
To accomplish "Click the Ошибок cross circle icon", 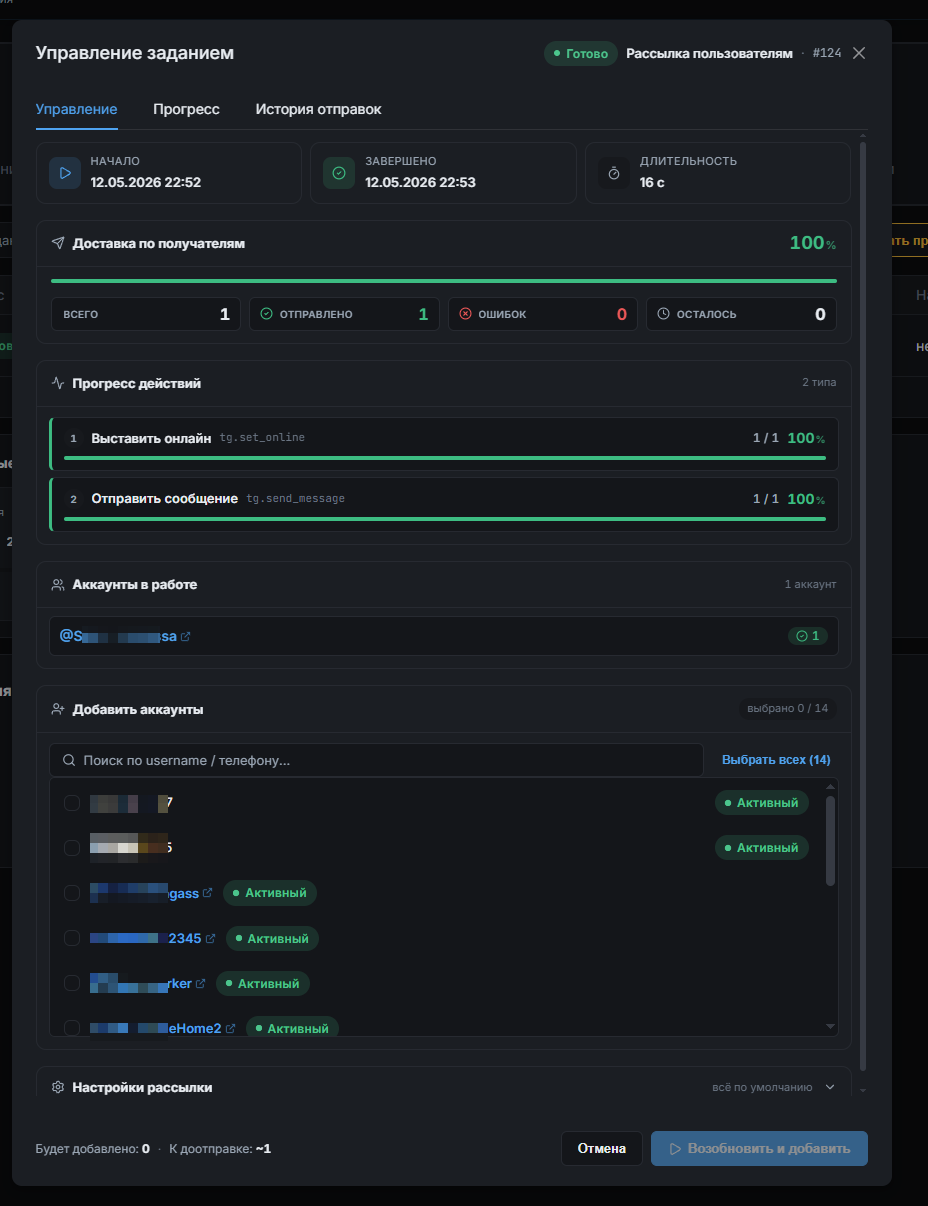I will tap(465, 314).
